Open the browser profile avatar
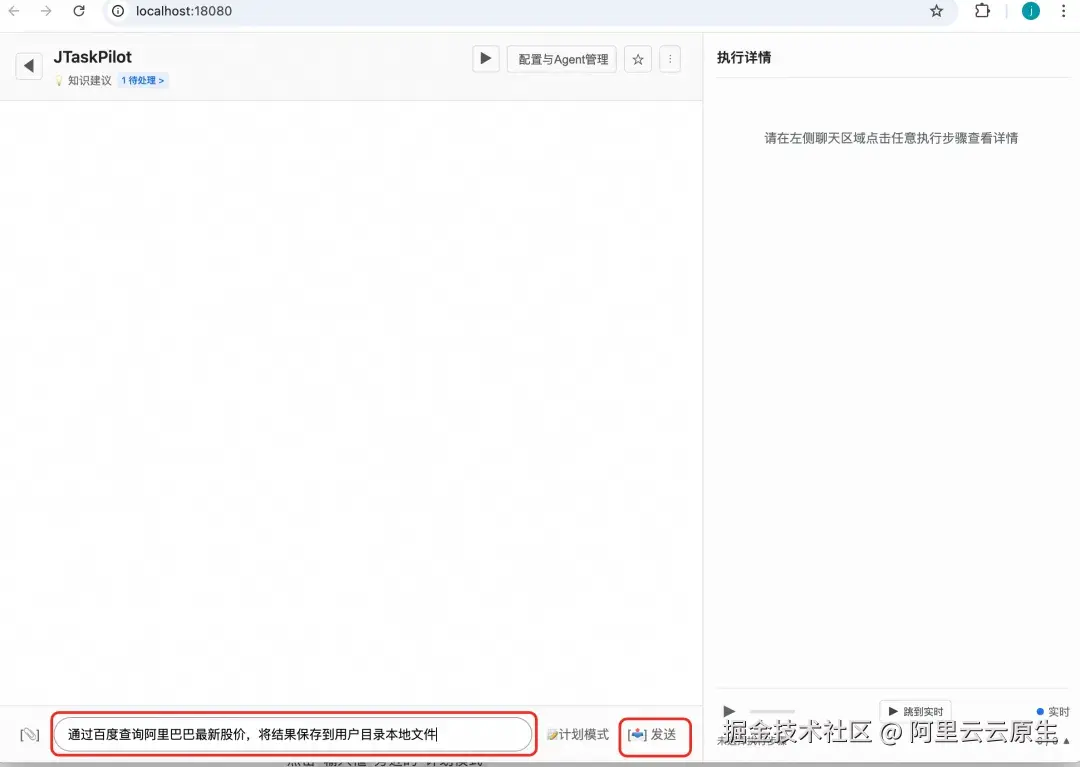The image size is (1080, 767). pyautogui.click(x=1030, y=11)
